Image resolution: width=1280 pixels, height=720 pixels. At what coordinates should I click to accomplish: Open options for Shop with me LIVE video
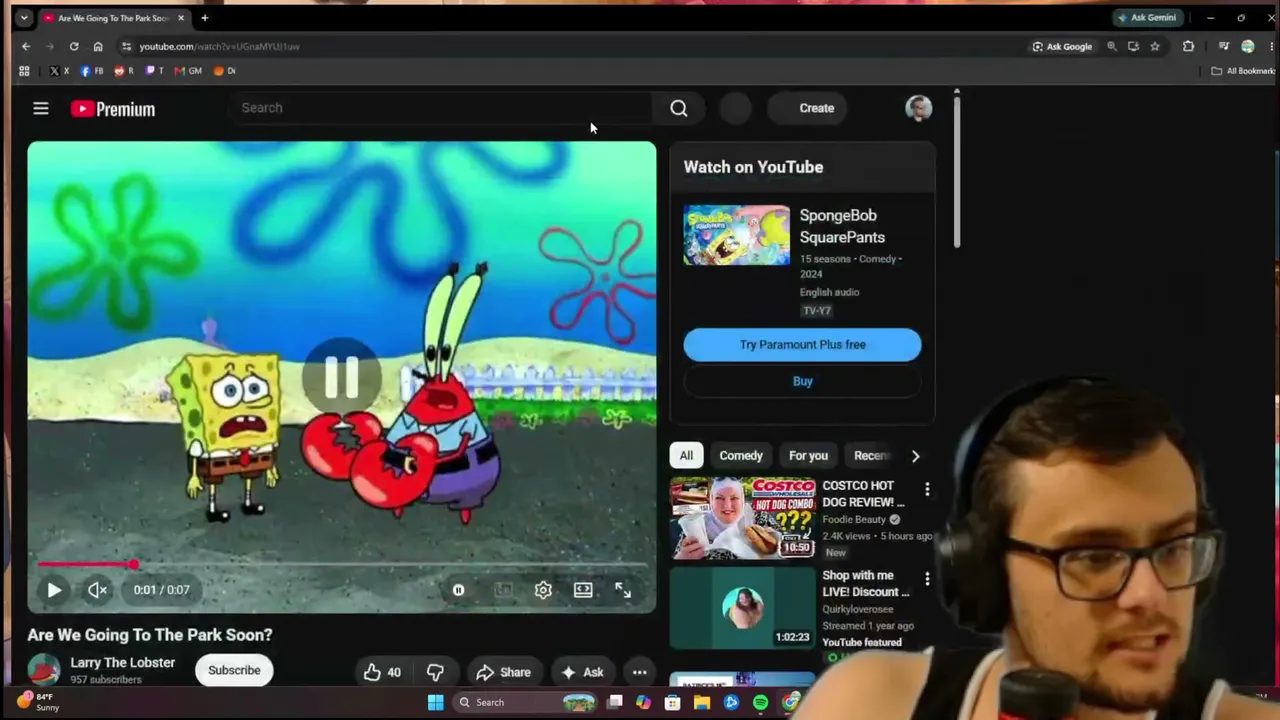pyautogui.click(x=927, y=579)
